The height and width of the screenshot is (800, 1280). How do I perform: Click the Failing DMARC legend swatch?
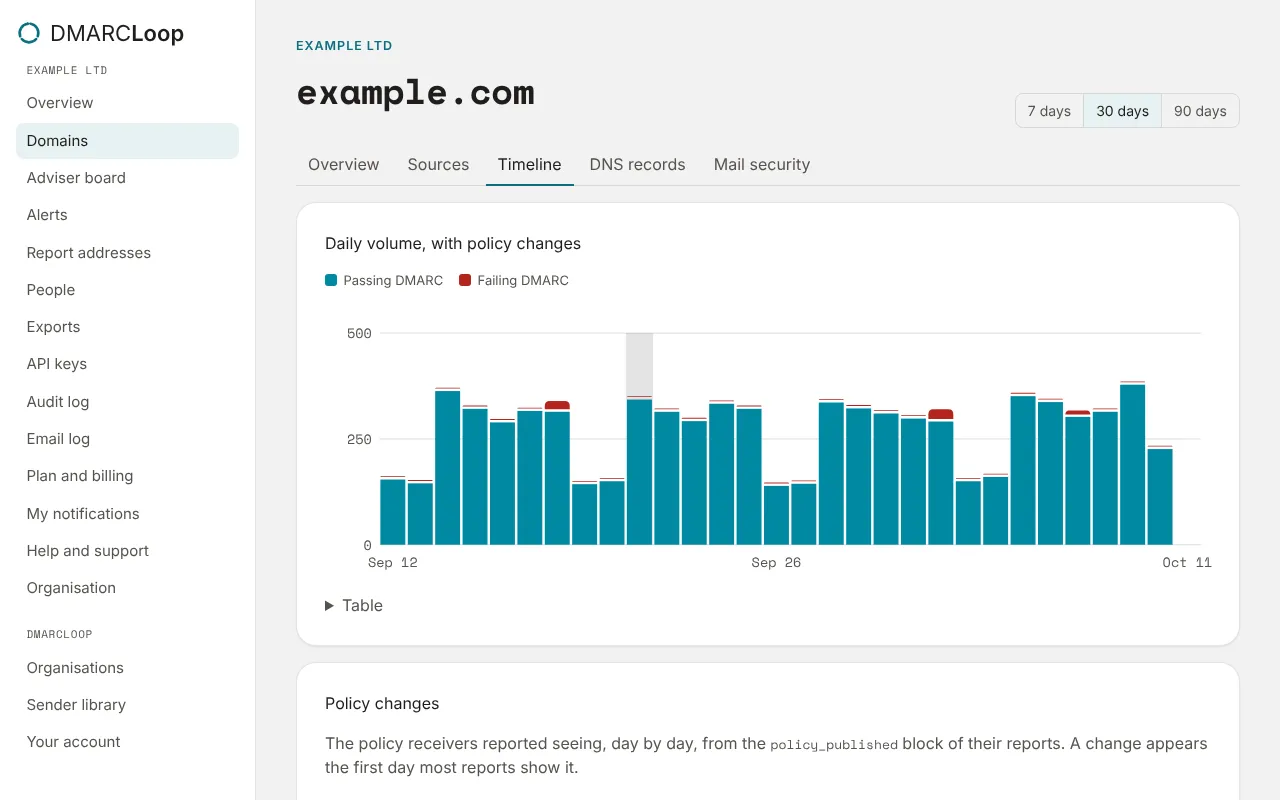[465, 281]
